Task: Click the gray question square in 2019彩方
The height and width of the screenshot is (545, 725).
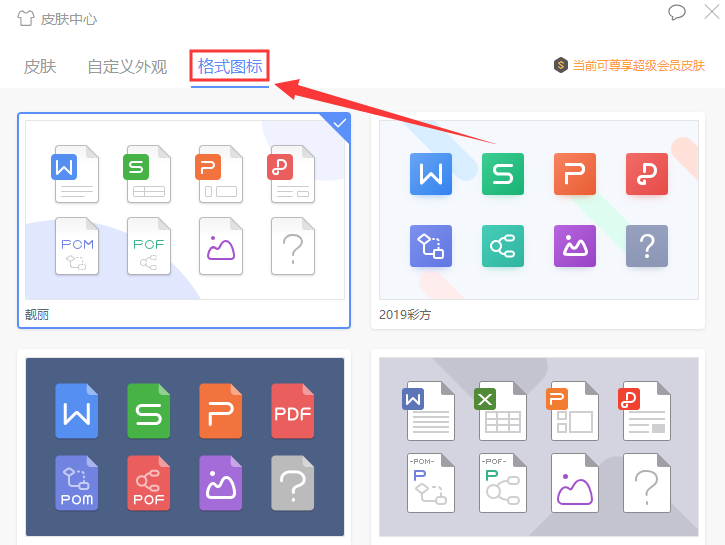Action: (647, 246)
